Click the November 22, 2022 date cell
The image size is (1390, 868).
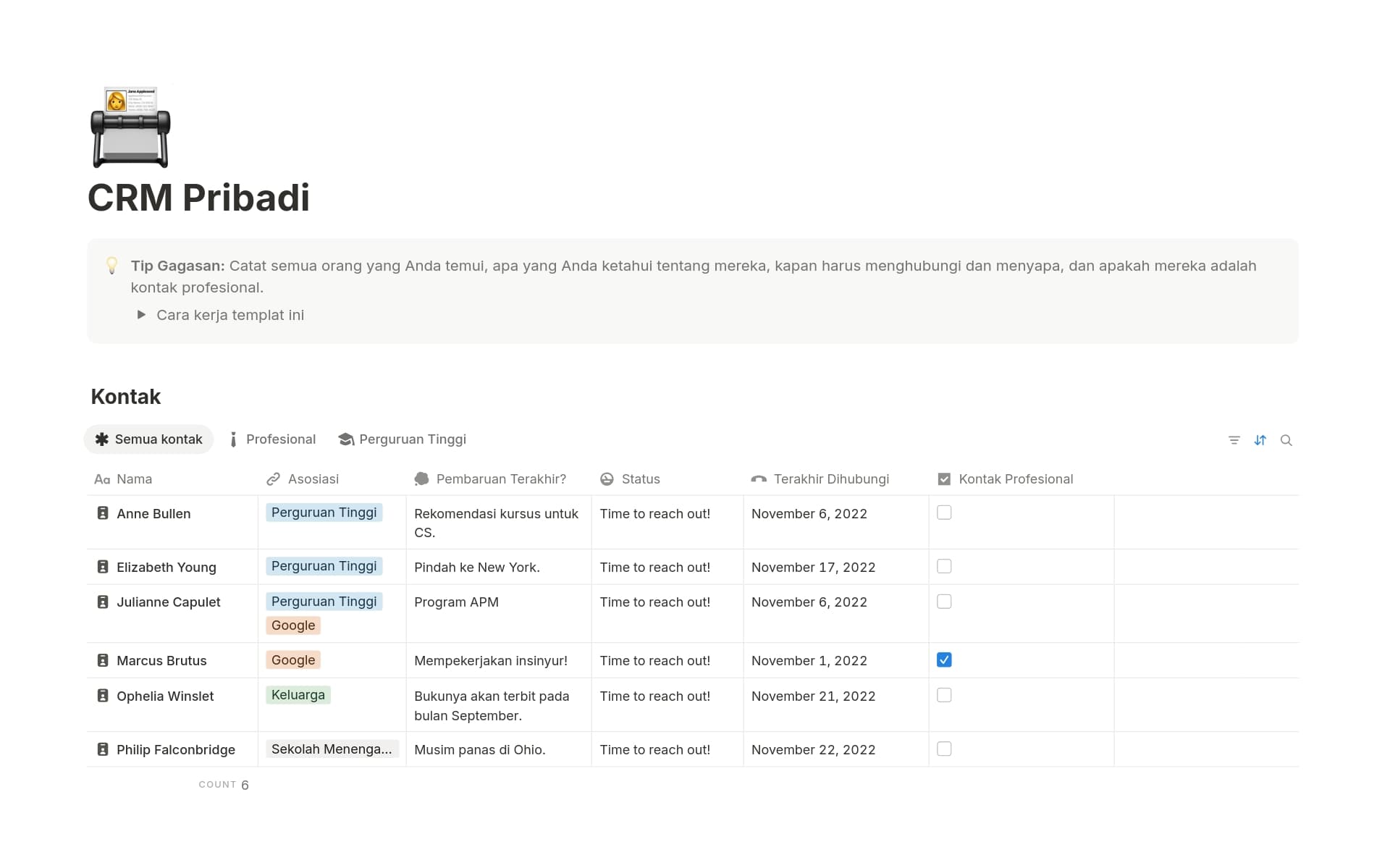tap(813, 750)
